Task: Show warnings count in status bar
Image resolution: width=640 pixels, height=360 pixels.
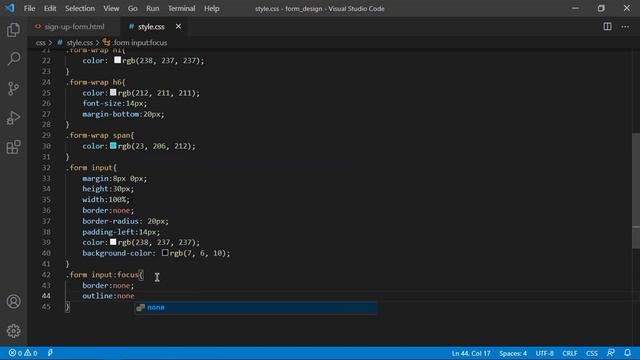Action: point(31,353)
